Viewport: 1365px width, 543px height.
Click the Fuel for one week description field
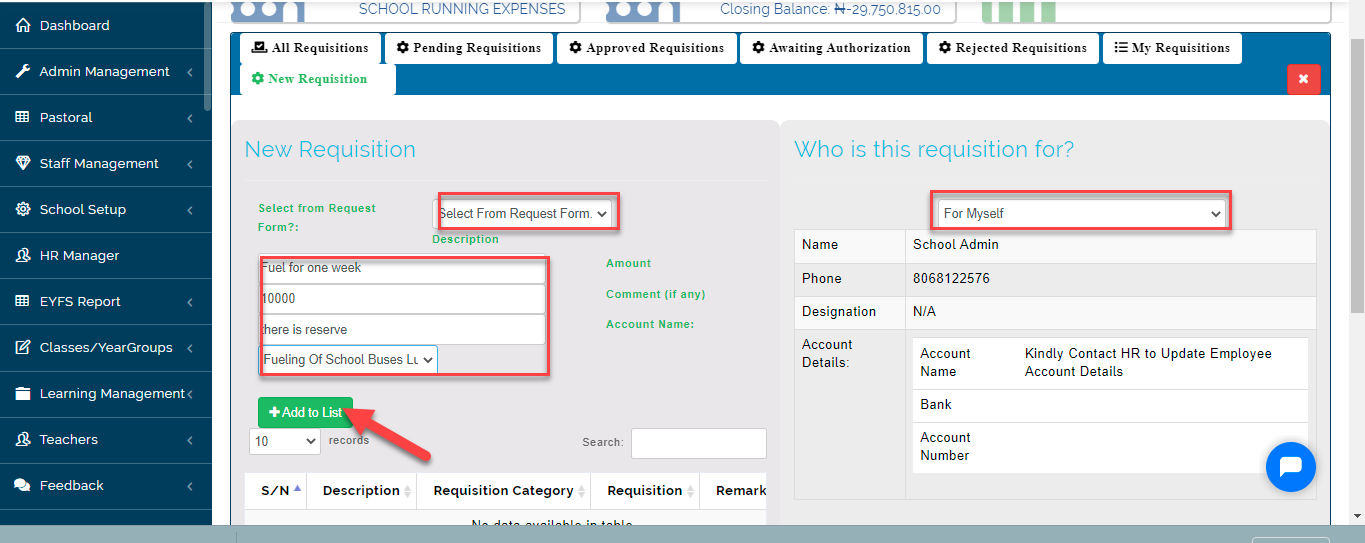[403, 268]
